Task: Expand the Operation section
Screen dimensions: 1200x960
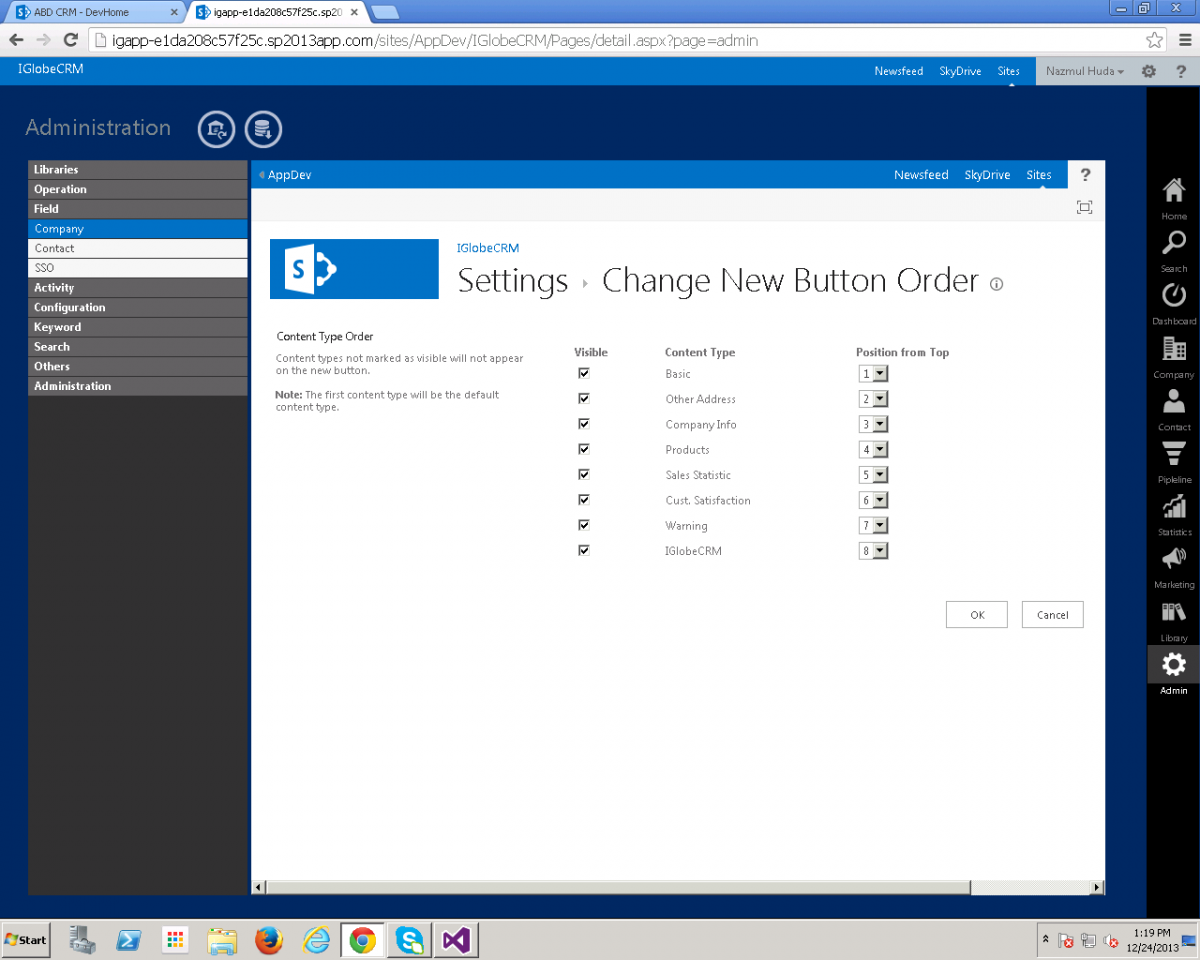Action: 138,189
